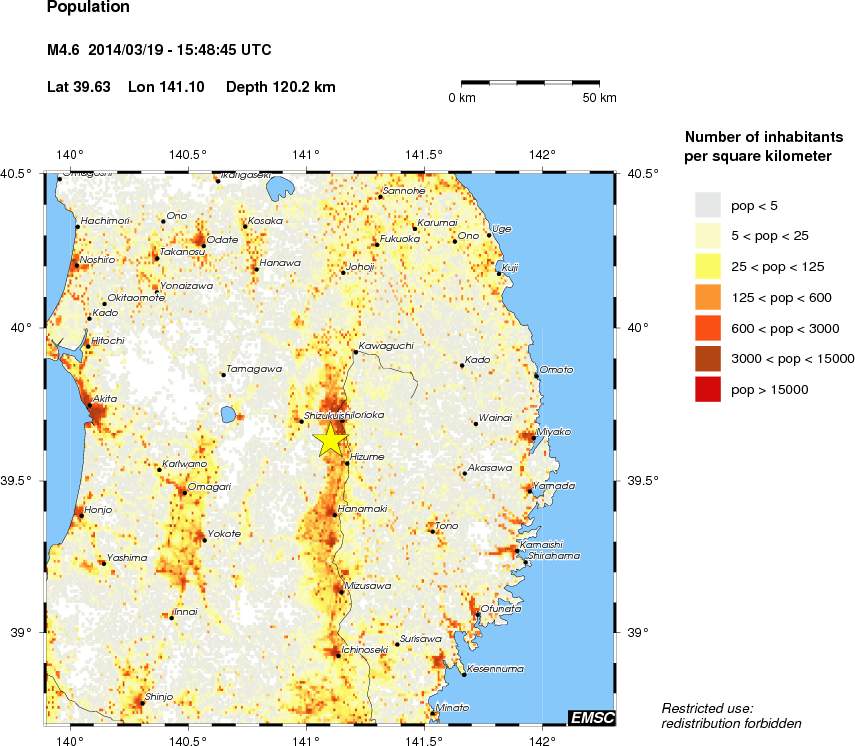Viewport: 855px width, 746px height.
Task: Pick the Hanamaki city marker dot
Action: tap(334, 515)
